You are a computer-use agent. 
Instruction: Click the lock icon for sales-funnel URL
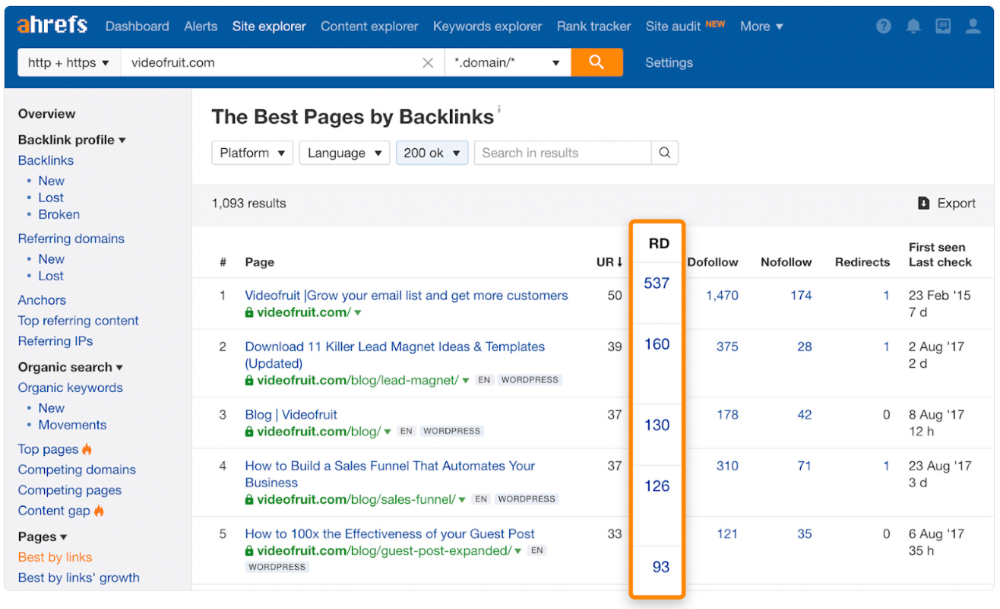click(x=249, y=499)
